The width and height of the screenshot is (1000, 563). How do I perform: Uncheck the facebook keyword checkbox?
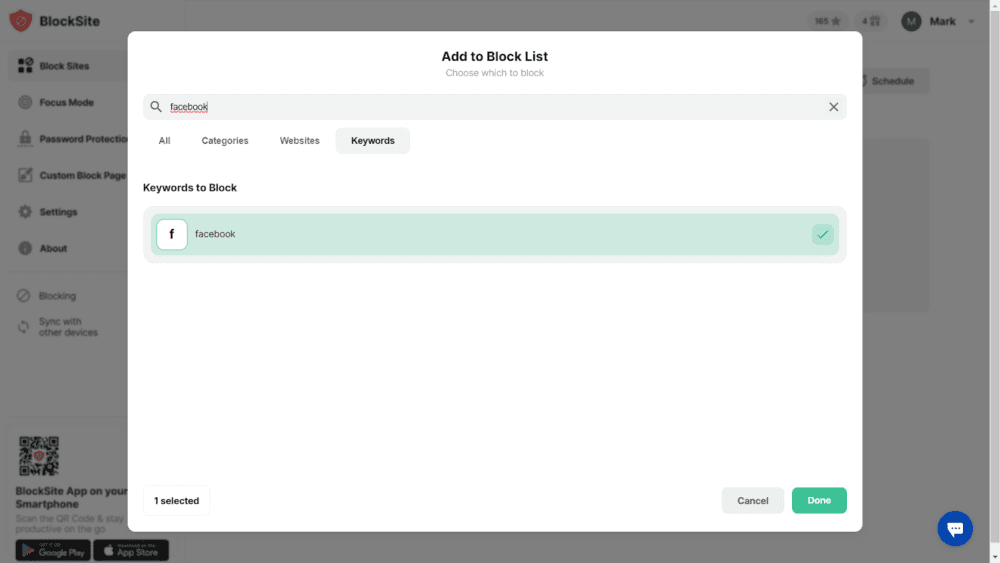click(822, 234)
